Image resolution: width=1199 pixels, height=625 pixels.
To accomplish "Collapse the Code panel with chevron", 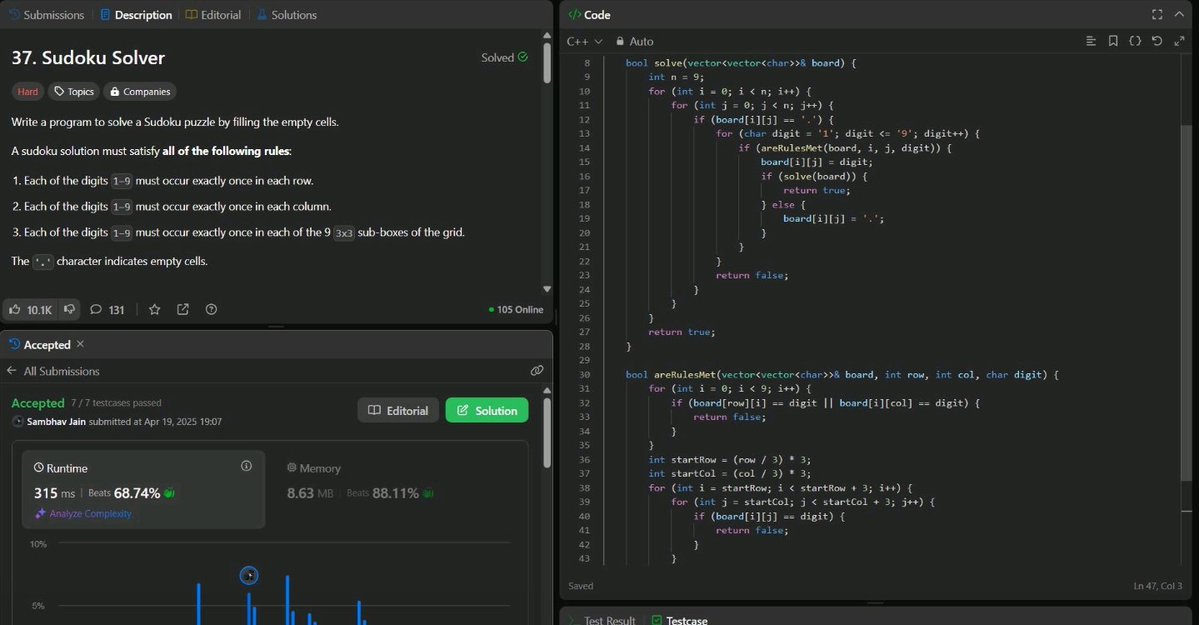I will (1179, 15).
